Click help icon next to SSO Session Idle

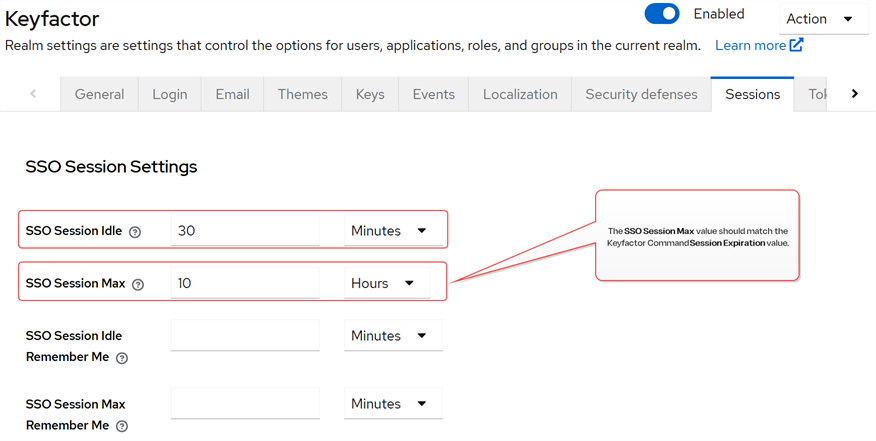pyautogui.click(x=135, y=232)
